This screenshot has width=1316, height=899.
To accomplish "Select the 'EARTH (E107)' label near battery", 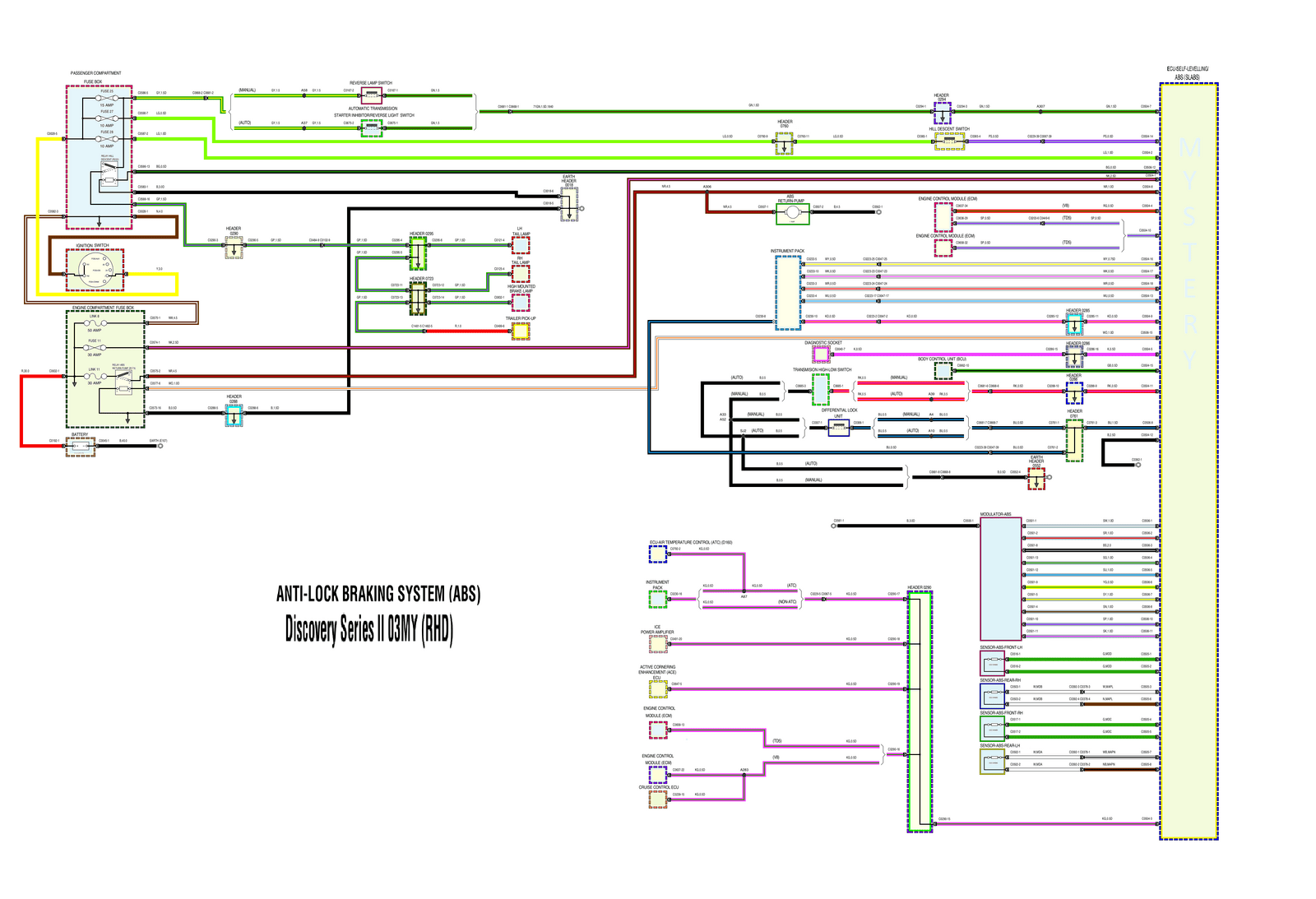I will tap(158, 441).
